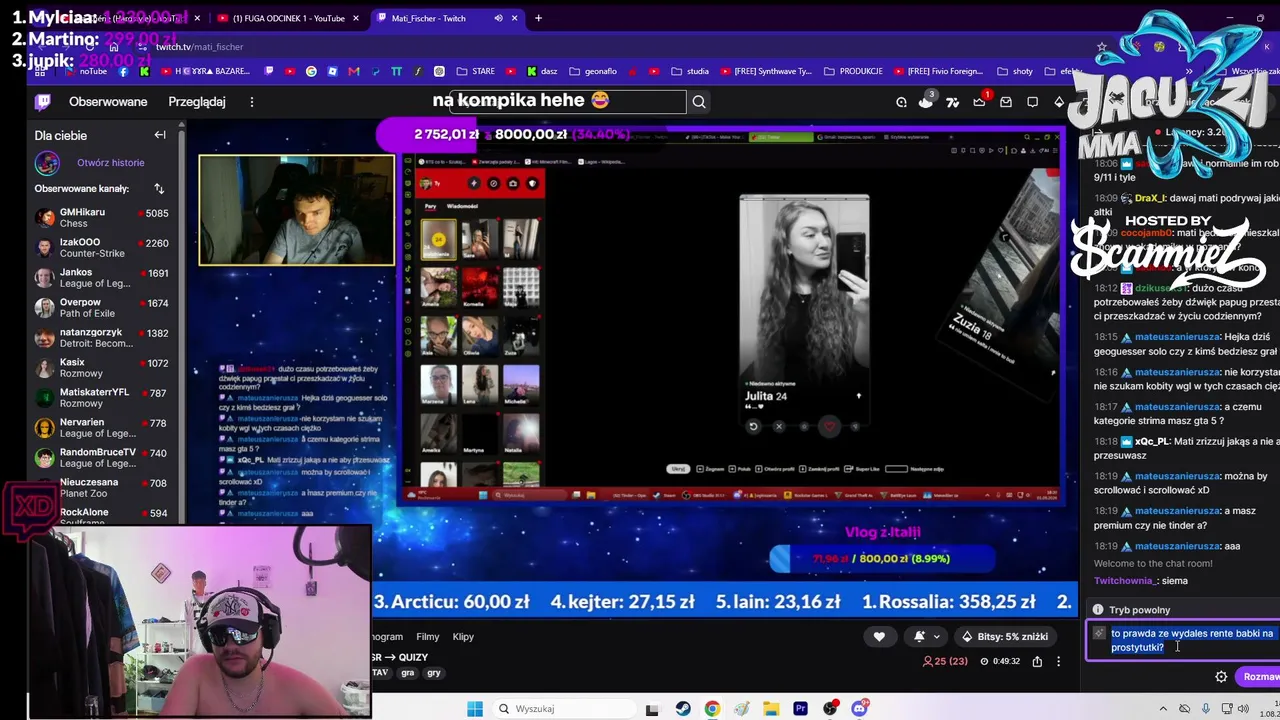
Task: Open Twitch inbox envelope icon
Action: click(x=1006, y=102)
